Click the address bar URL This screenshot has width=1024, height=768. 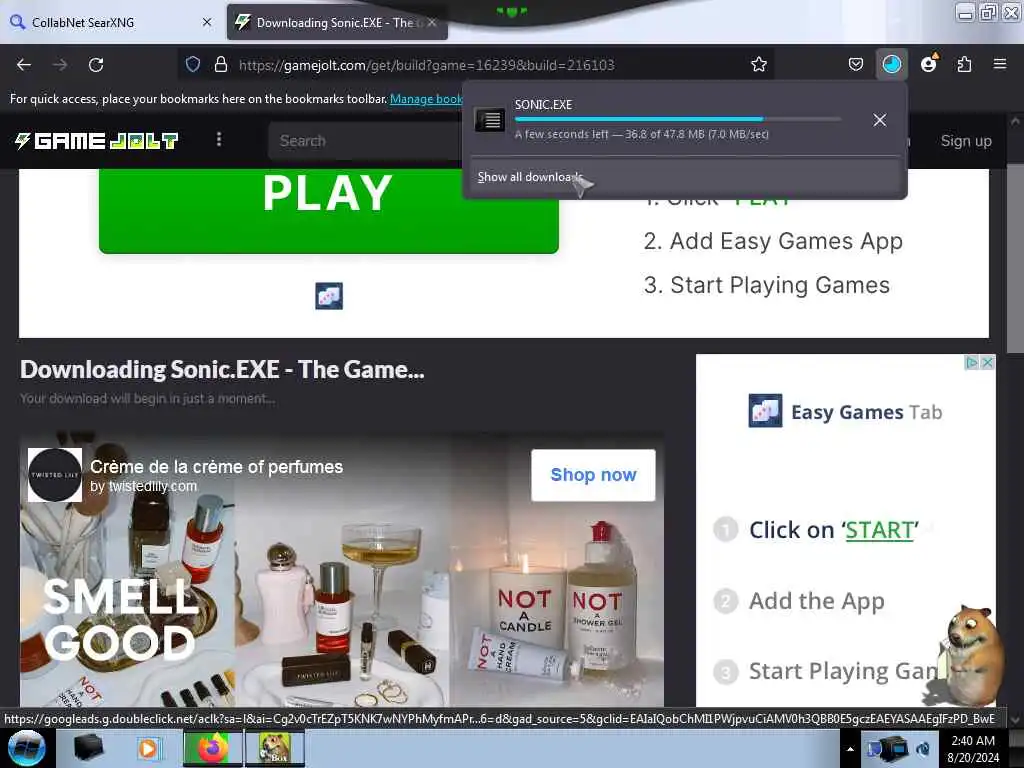(426, 65)
